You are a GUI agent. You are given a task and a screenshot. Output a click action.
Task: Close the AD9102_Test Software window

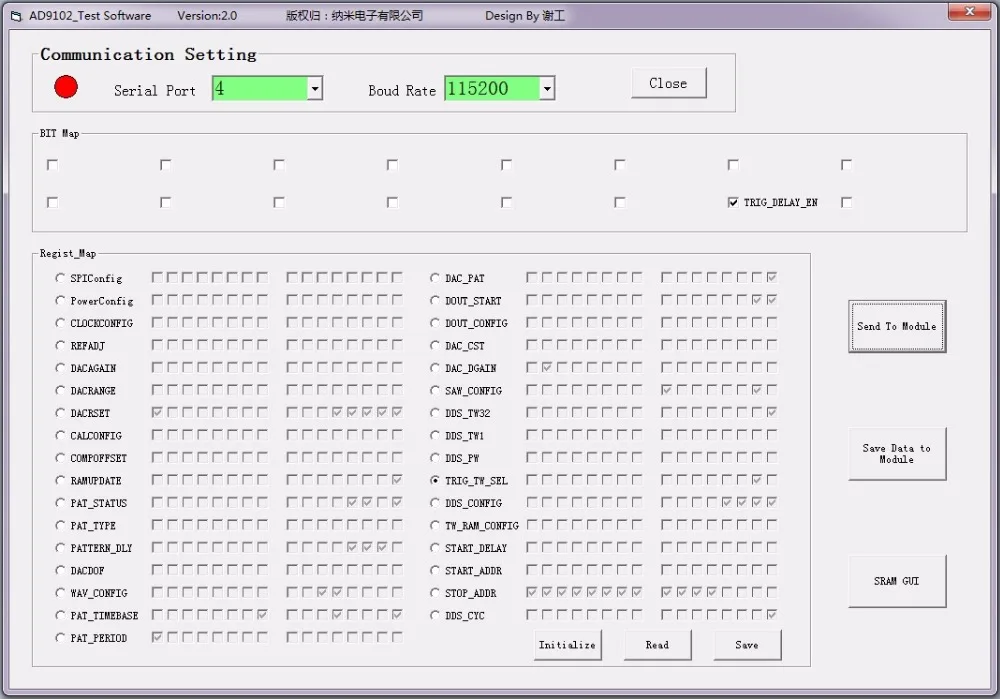(x=969, y=11)
